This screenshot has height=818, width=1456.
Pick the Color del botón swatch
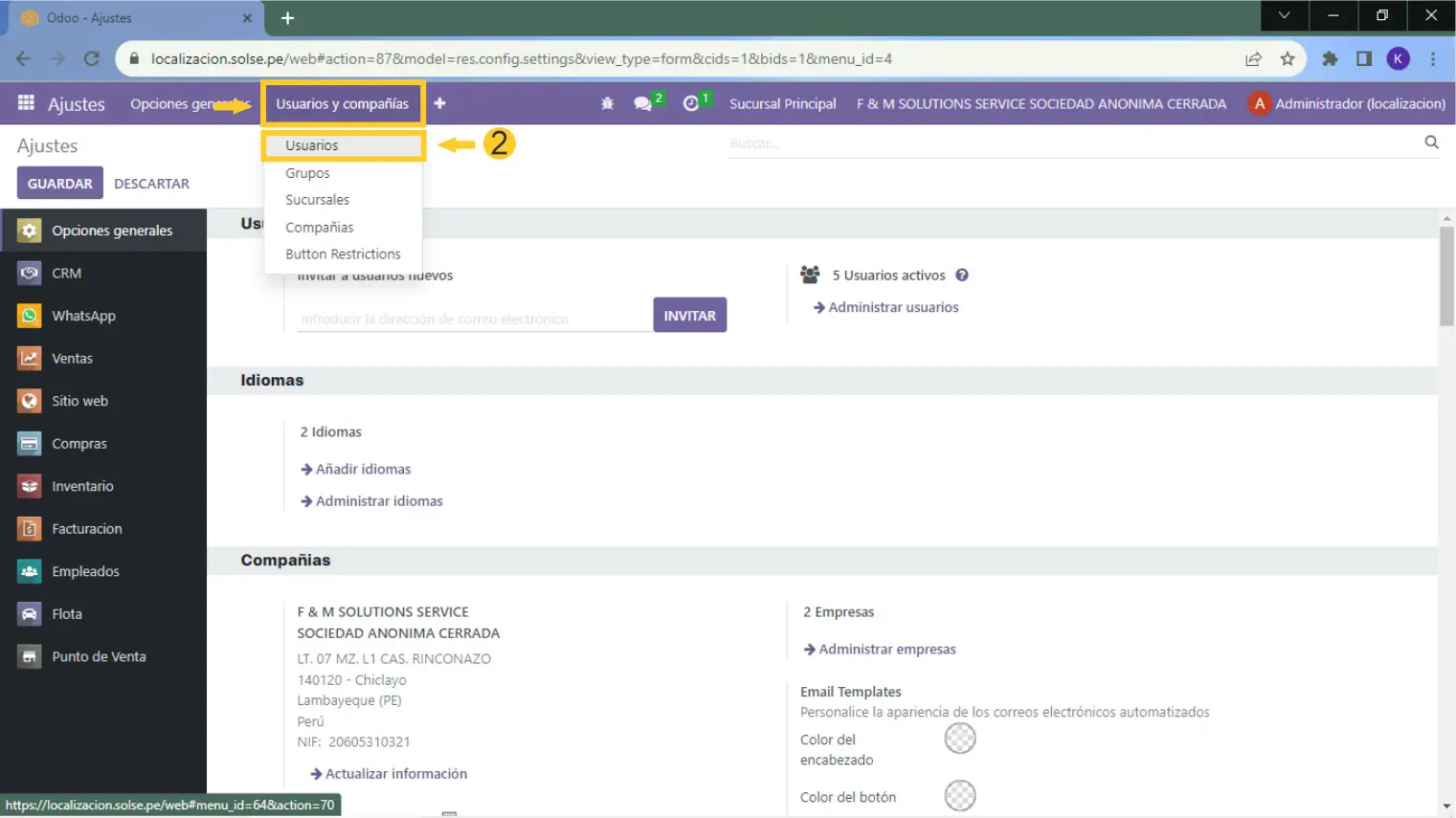pyautogui.click(x=960, y=796)
